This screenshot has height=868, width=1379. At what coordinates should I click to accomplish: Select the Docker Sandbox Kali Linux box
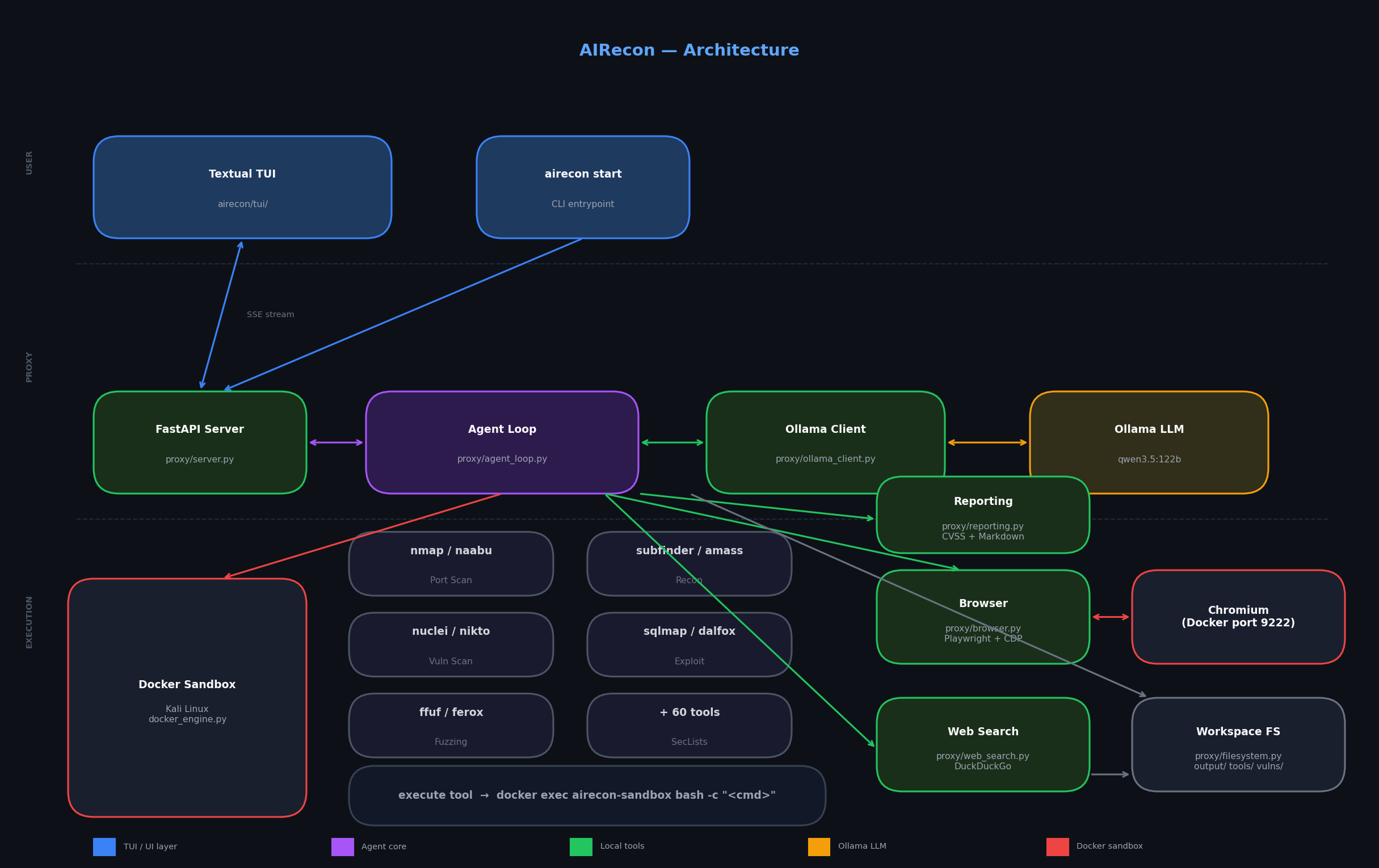(187, 698)
